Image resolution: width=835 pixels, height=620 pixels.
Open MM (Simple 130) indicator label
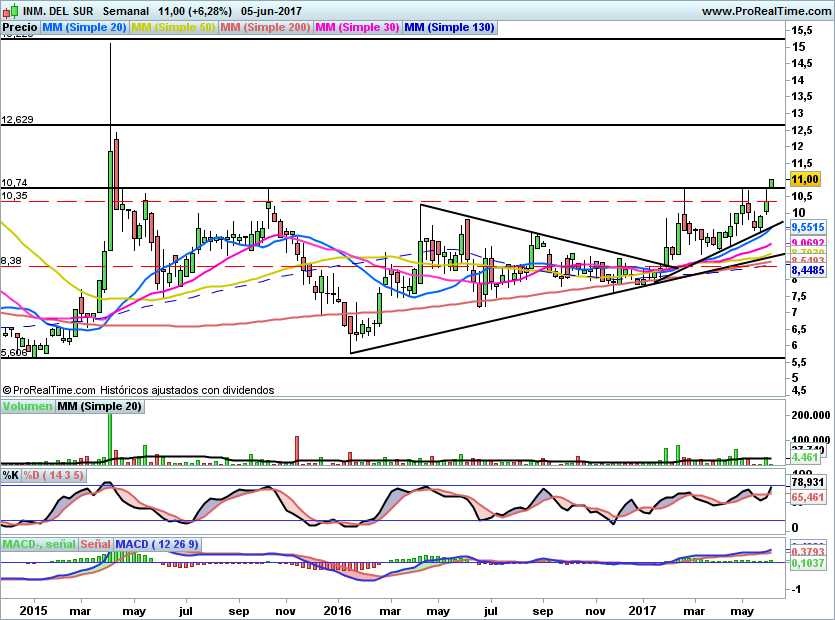(449, 27)
